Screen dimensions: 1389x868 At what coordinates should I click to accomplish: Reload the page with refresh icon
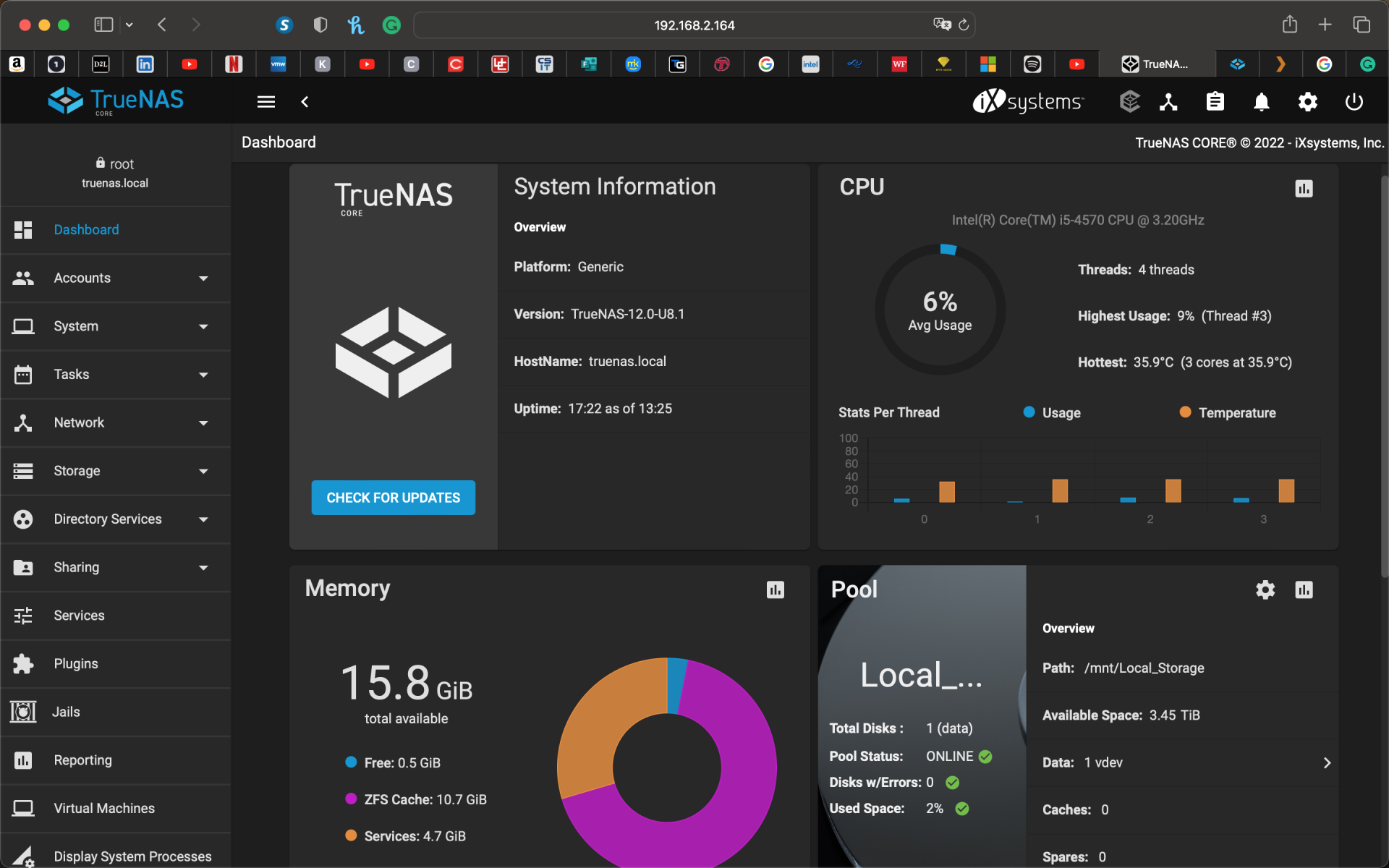point(964,25)
